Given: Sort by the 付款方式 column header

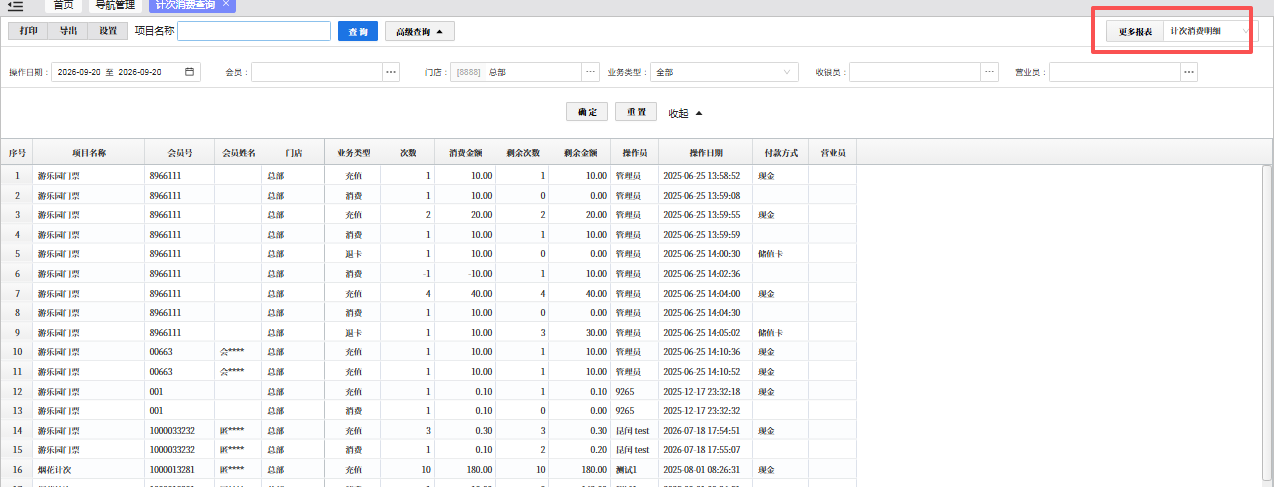Looking at the screenshot, I should [780, 153].
